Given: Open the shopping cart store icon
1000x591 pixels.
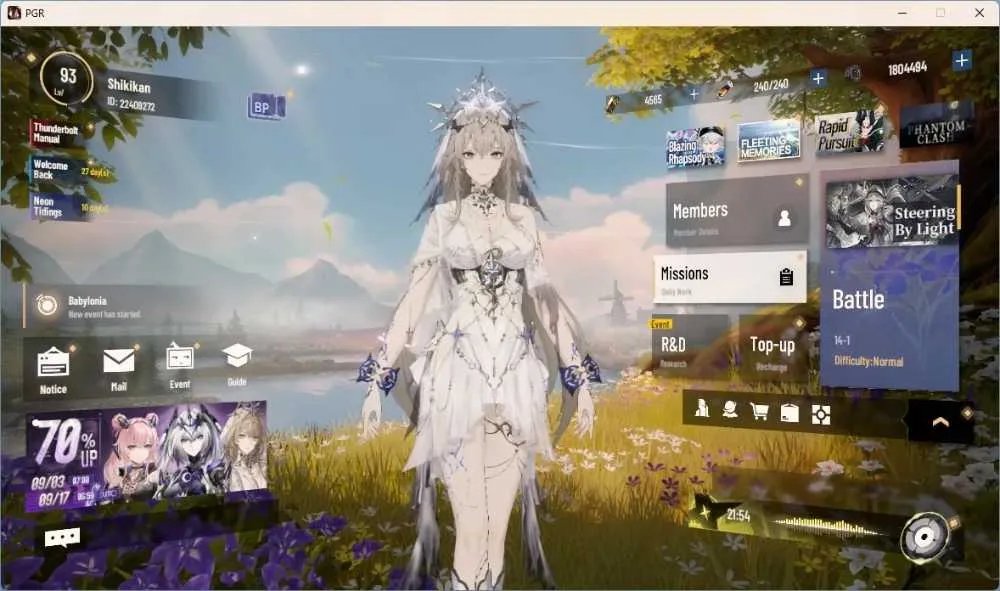Looking at the screenshot, I should coord(759,411).
